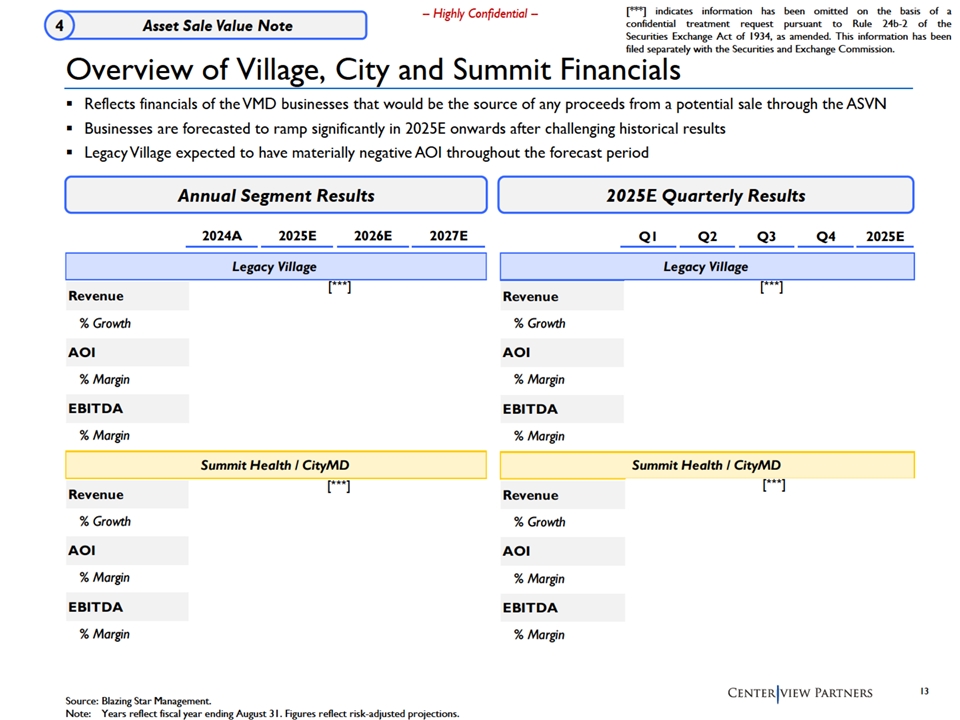Click "% Margin" under quarterly Summit Health EBITDA
Screen dimensions: 960x720
(x=539, y=635)
